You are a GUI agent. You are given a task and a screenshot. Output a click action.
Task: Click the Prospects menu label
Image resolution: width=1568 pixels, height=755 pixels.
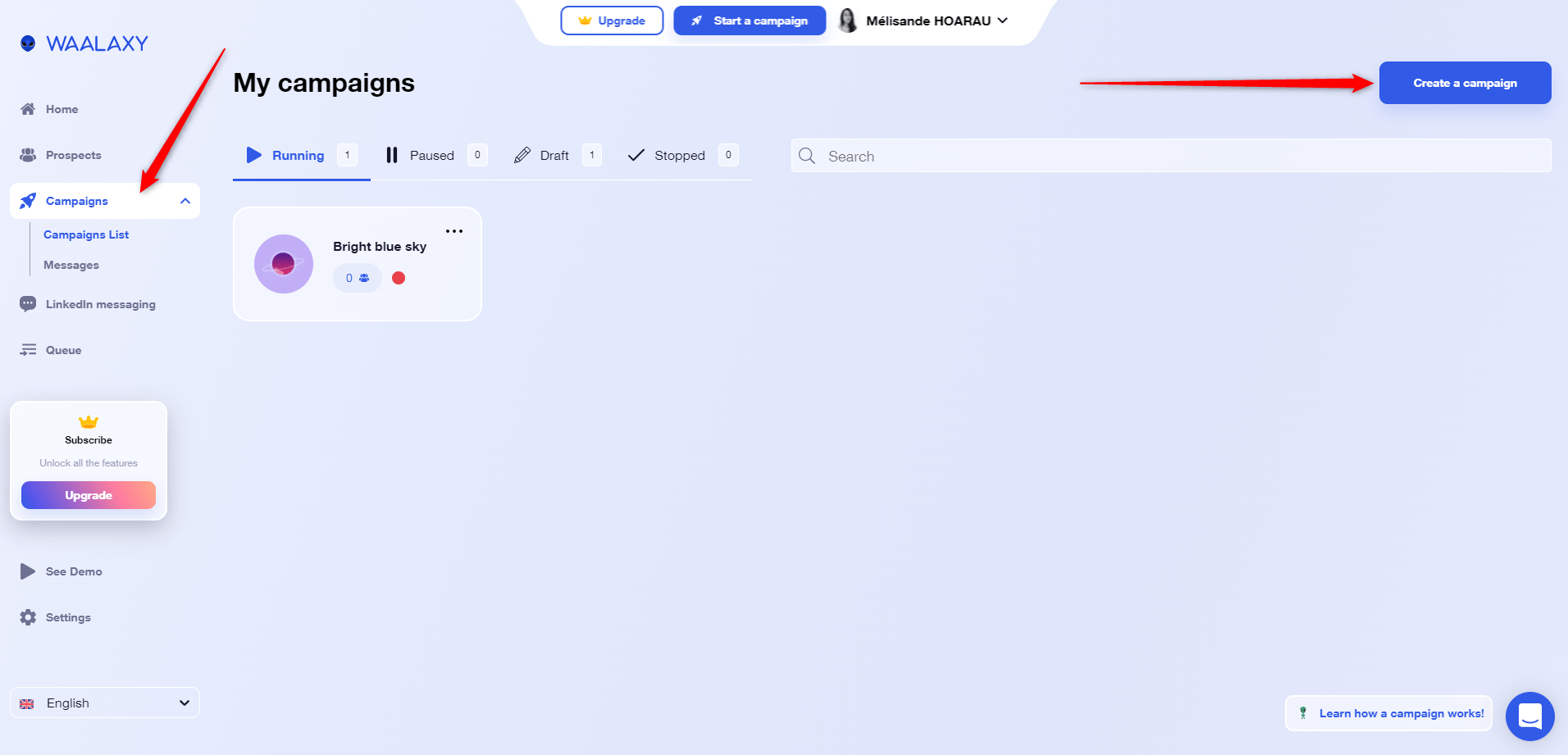[x=74, y=155]
